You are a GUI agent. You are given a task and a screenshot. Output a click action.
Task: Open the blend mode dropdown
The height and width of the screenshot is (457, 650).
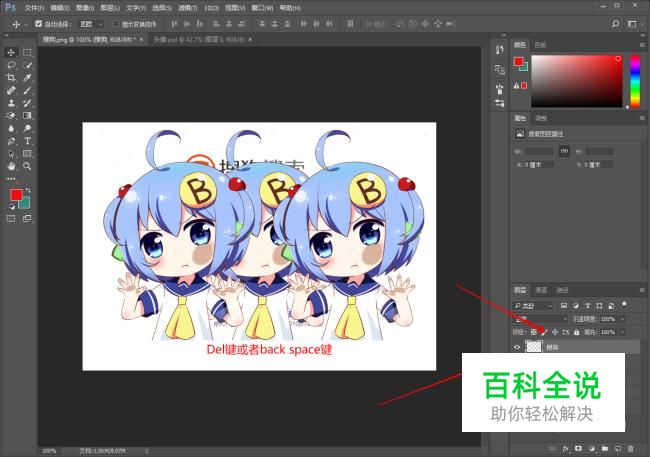coord(541,319)
